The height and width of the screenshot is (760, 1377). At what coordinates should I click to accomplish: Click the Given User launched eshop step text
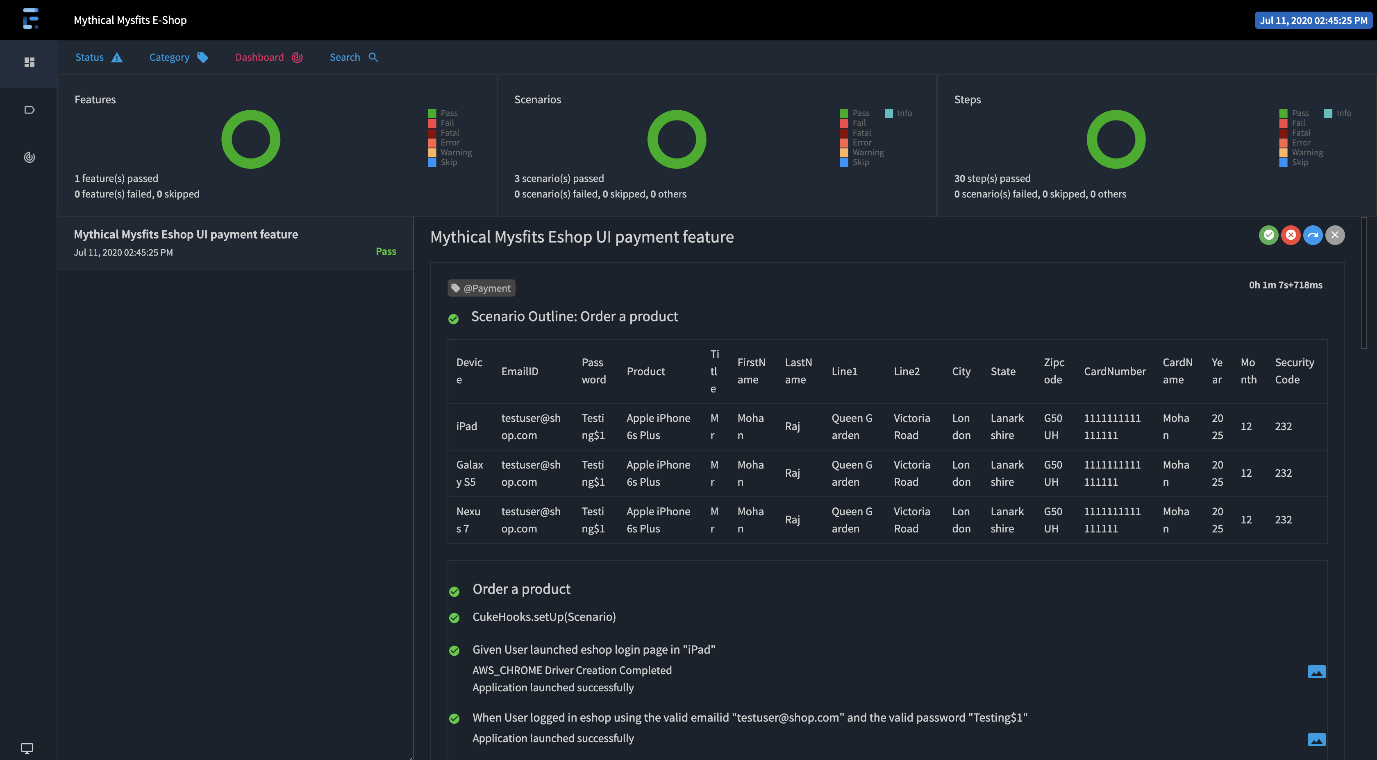(x=594, y=650)
